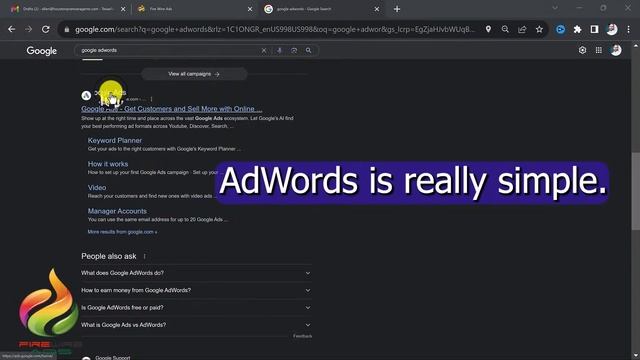The image size is (640, 360).
Task: Click More results from google.com
Action: coord(122,232)
